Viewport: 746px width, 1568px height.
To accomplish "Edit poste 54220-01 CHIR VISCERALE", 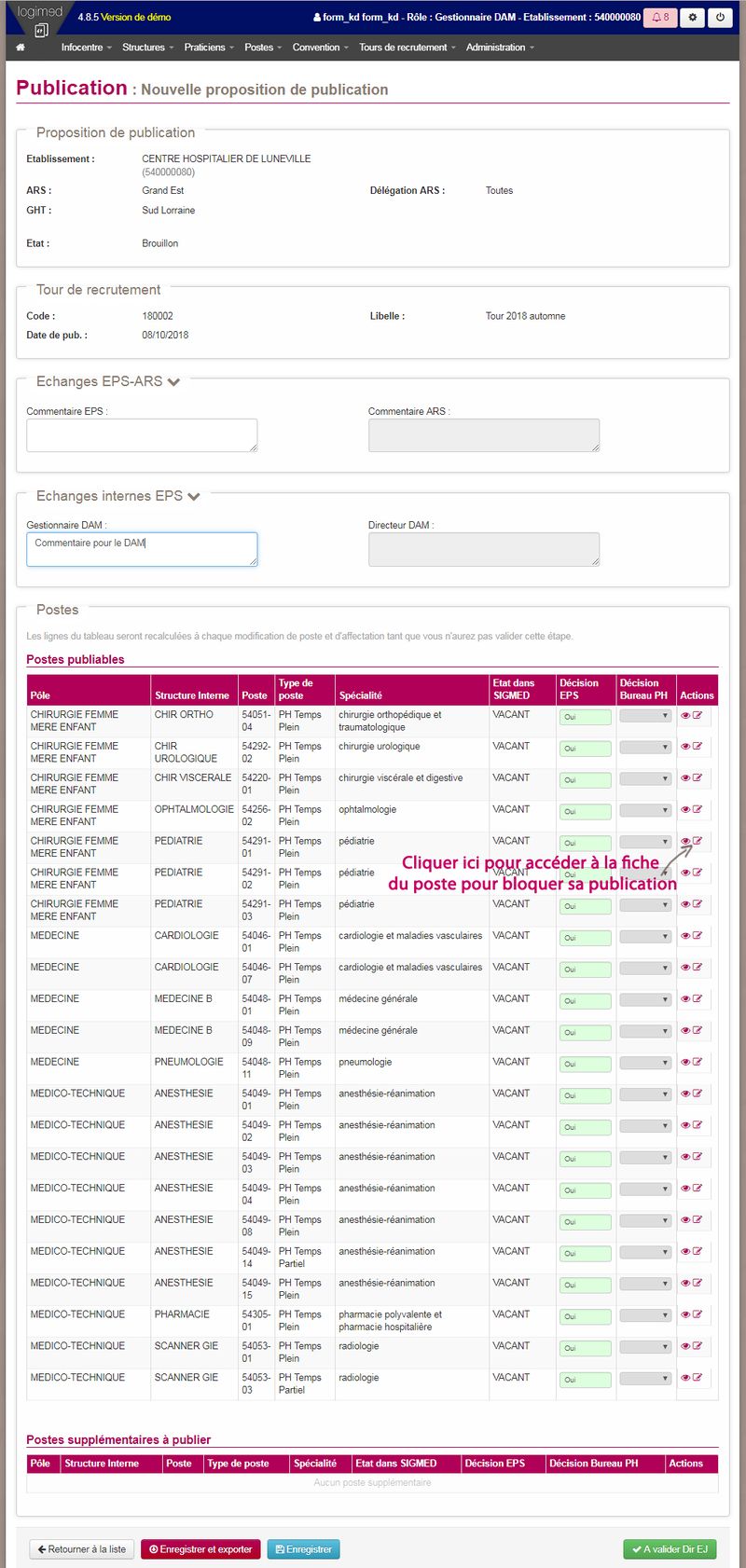I will point(698,778).
